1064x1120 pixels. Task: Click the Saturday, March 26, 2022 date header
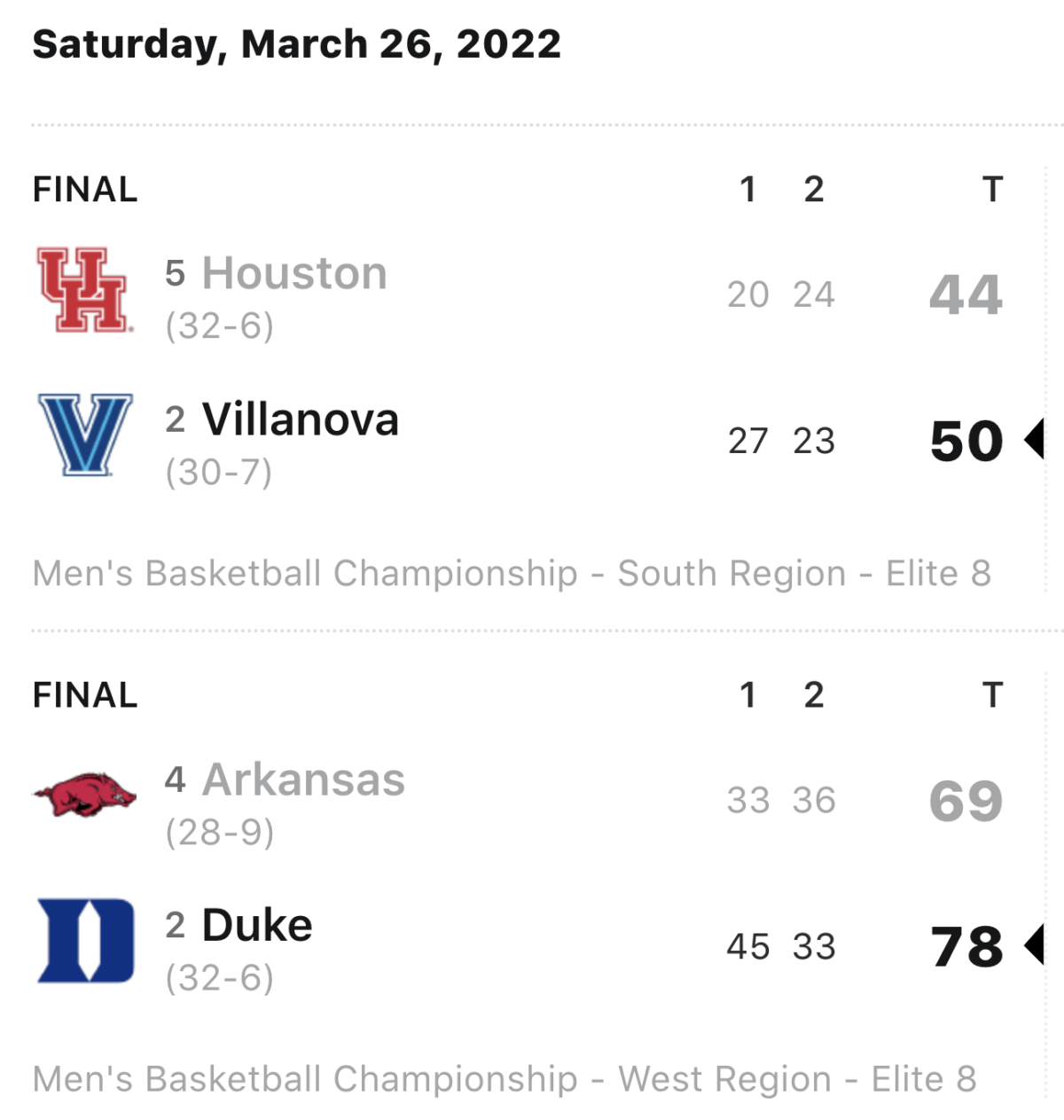pyautogui.click(x=296, y=44)
